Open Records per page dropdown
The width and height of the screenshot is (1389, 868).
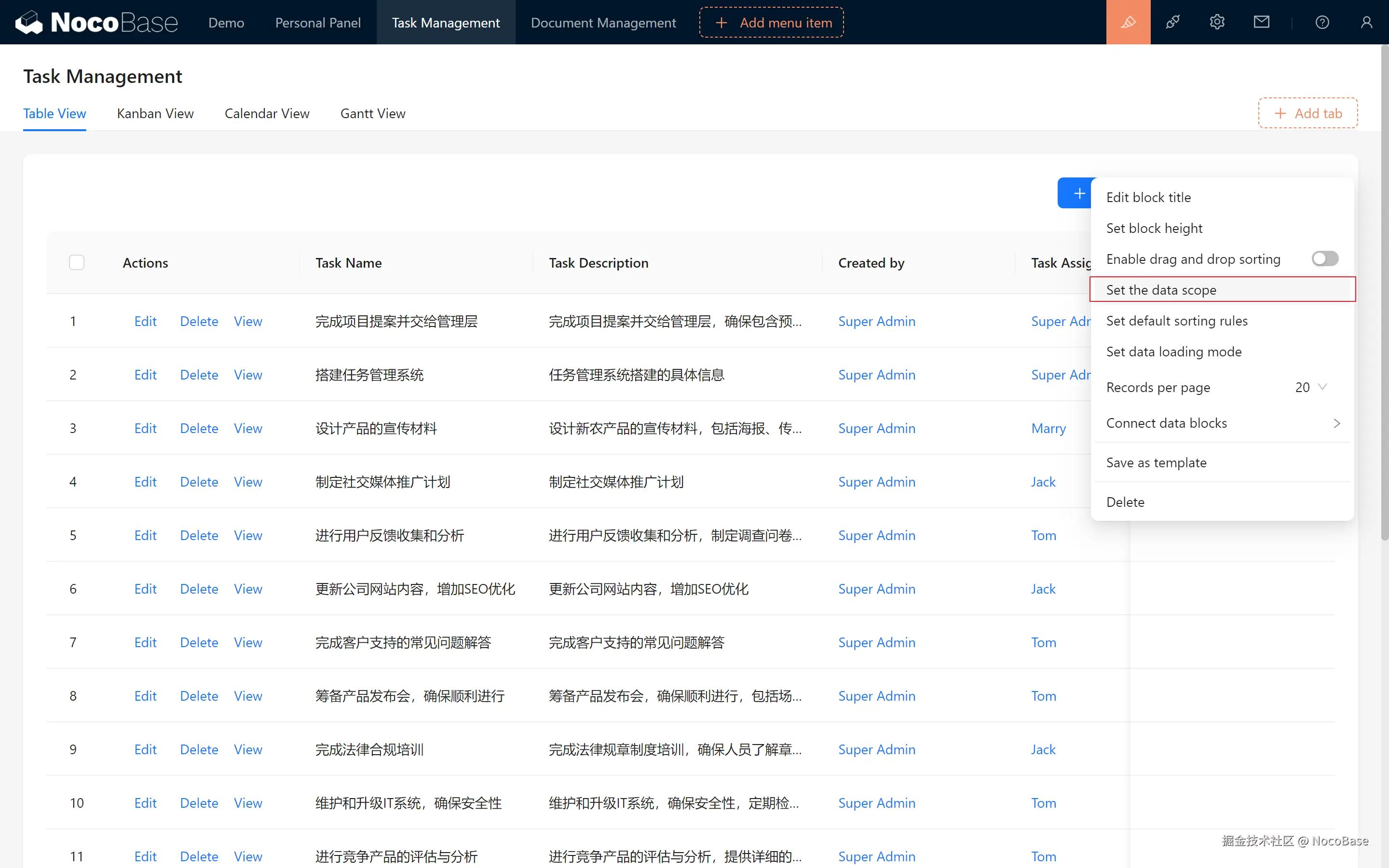1310,388
